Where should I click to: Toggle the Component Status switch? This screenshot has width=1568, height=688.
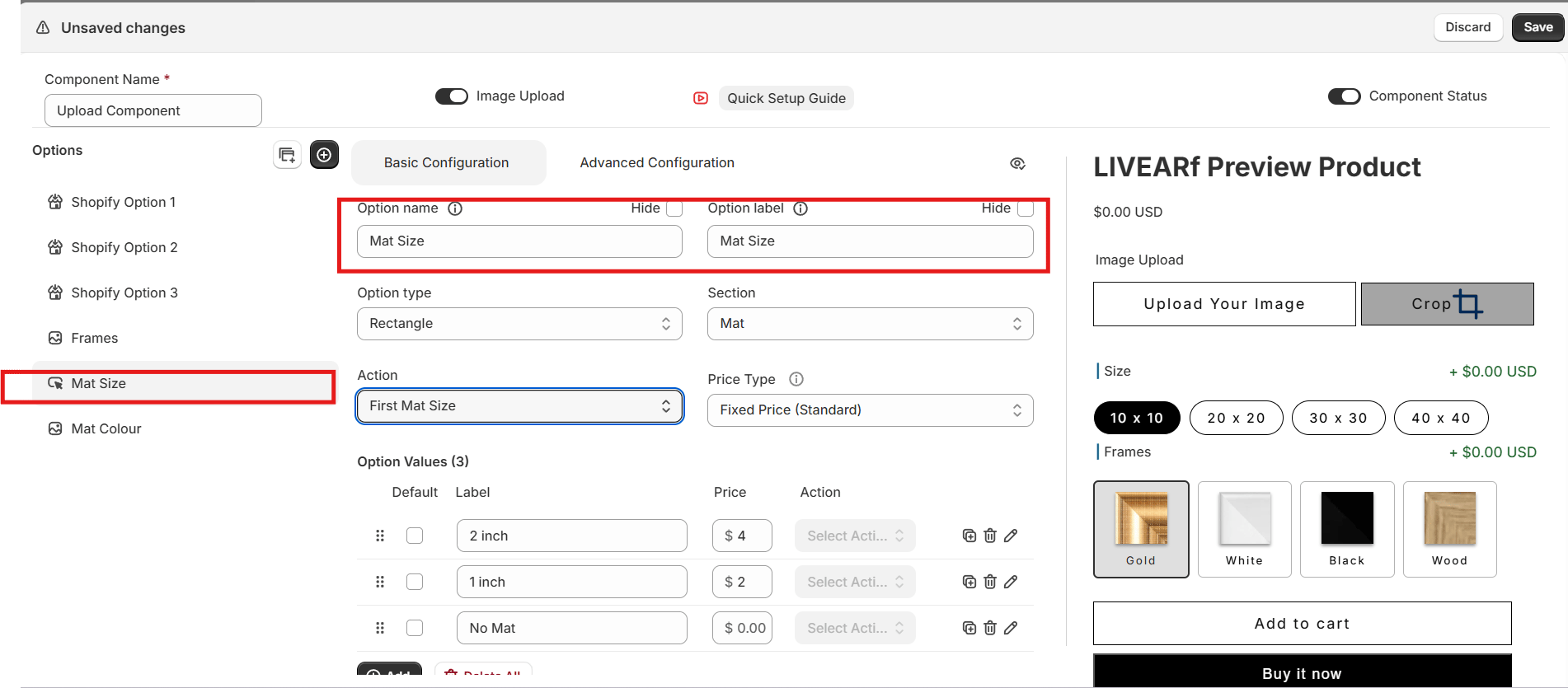click(1345, 96)
